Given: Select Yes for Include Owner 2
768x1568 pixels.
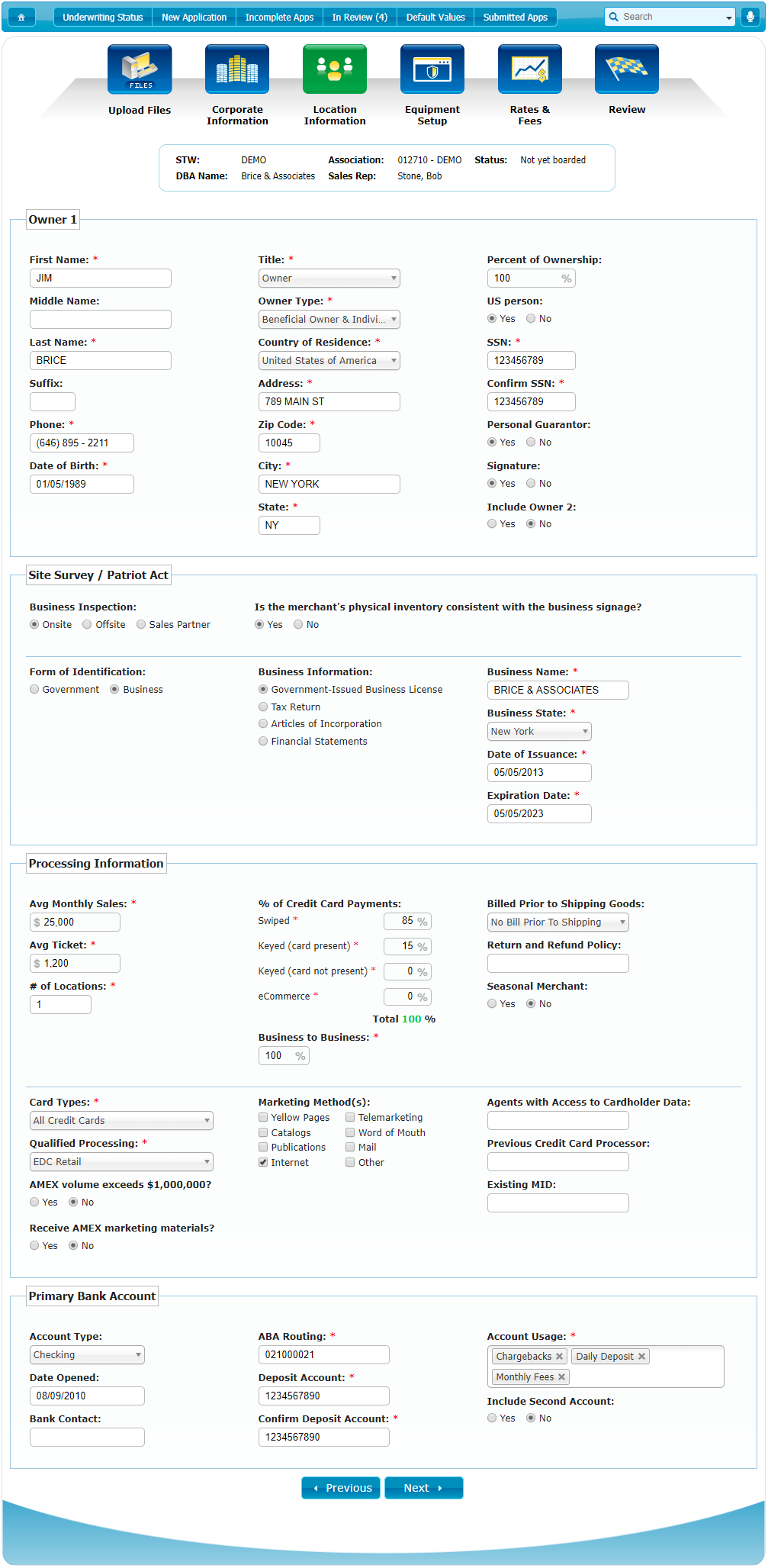Looking at the screenshot, I should tap(493, 524).
